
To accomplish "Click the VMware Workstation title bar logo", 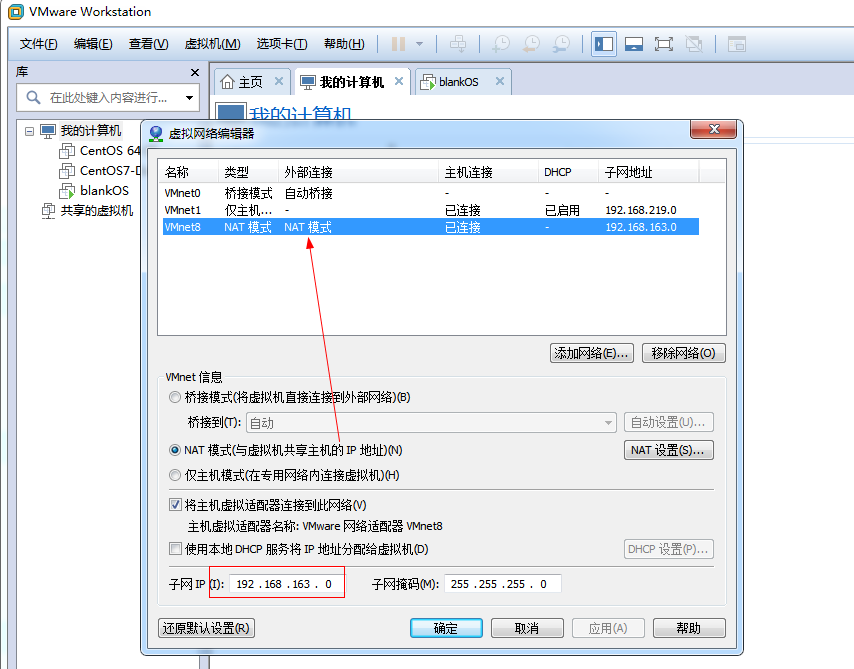I will click(16, 11).
